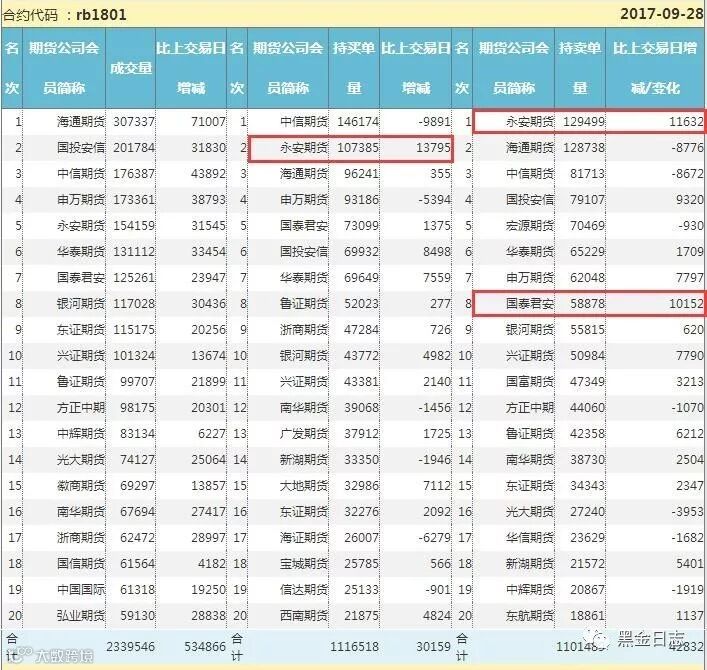Click 中国国际 in volume table
707x670 pixels.
tap(81, 590)
